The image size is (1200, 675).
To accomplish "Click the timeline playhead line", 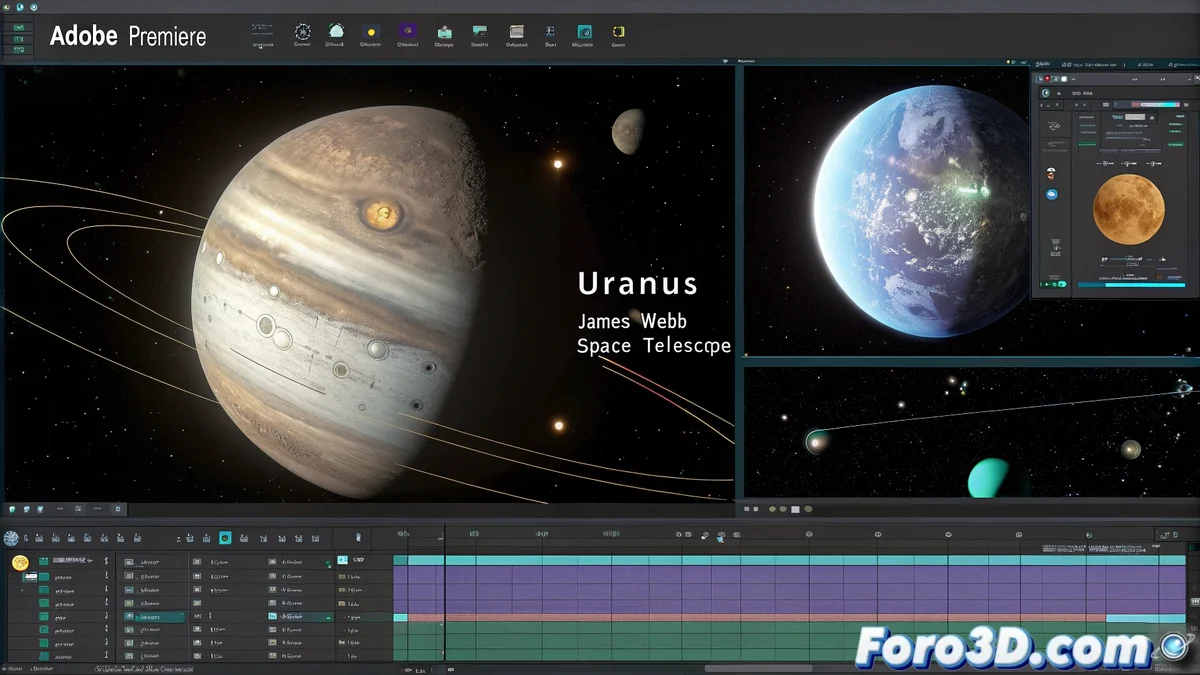I will tap(445, 592).
